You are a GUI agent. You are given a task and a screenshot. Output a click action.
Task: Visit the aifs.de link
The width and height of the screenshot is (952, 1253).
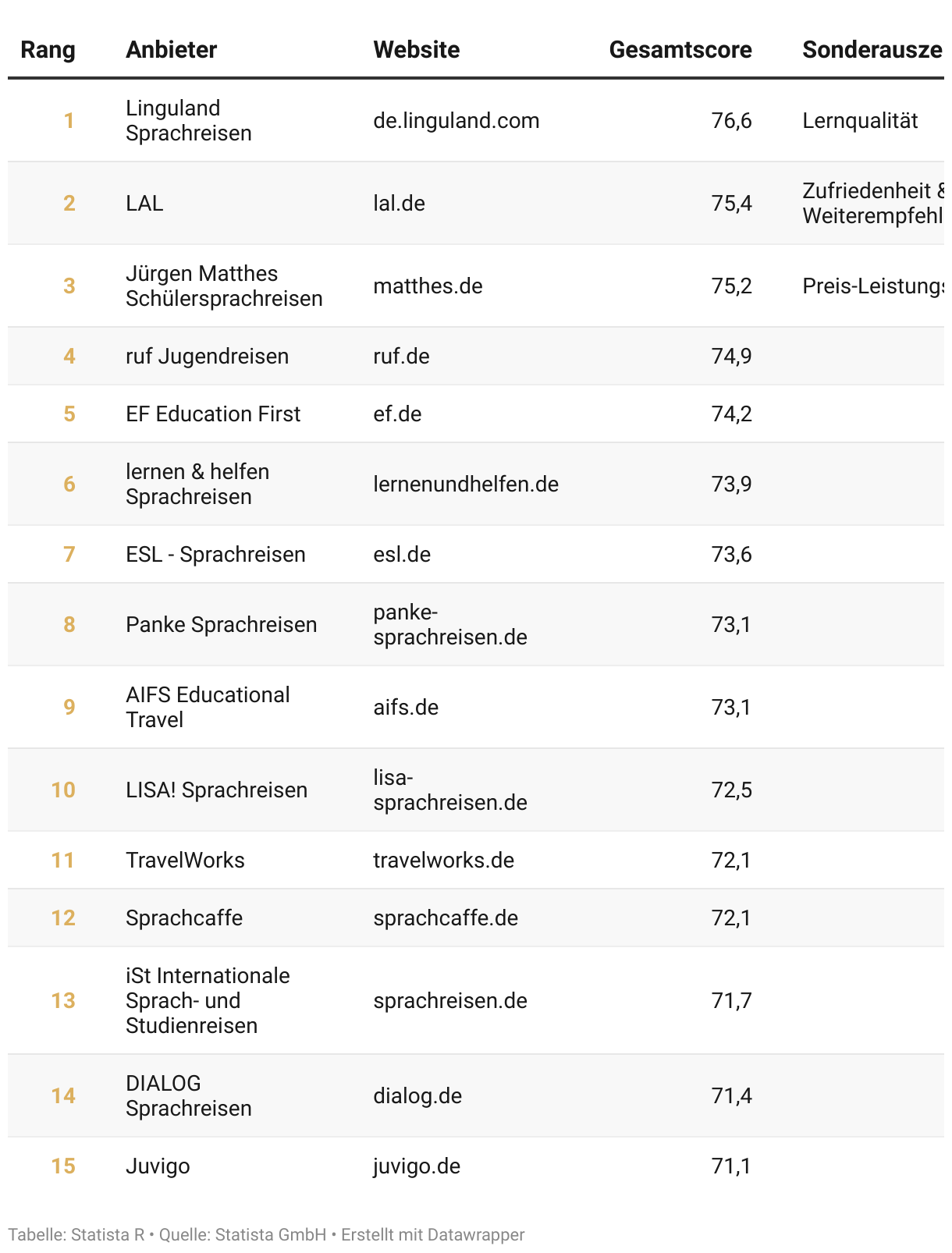(x=406, y=708)
